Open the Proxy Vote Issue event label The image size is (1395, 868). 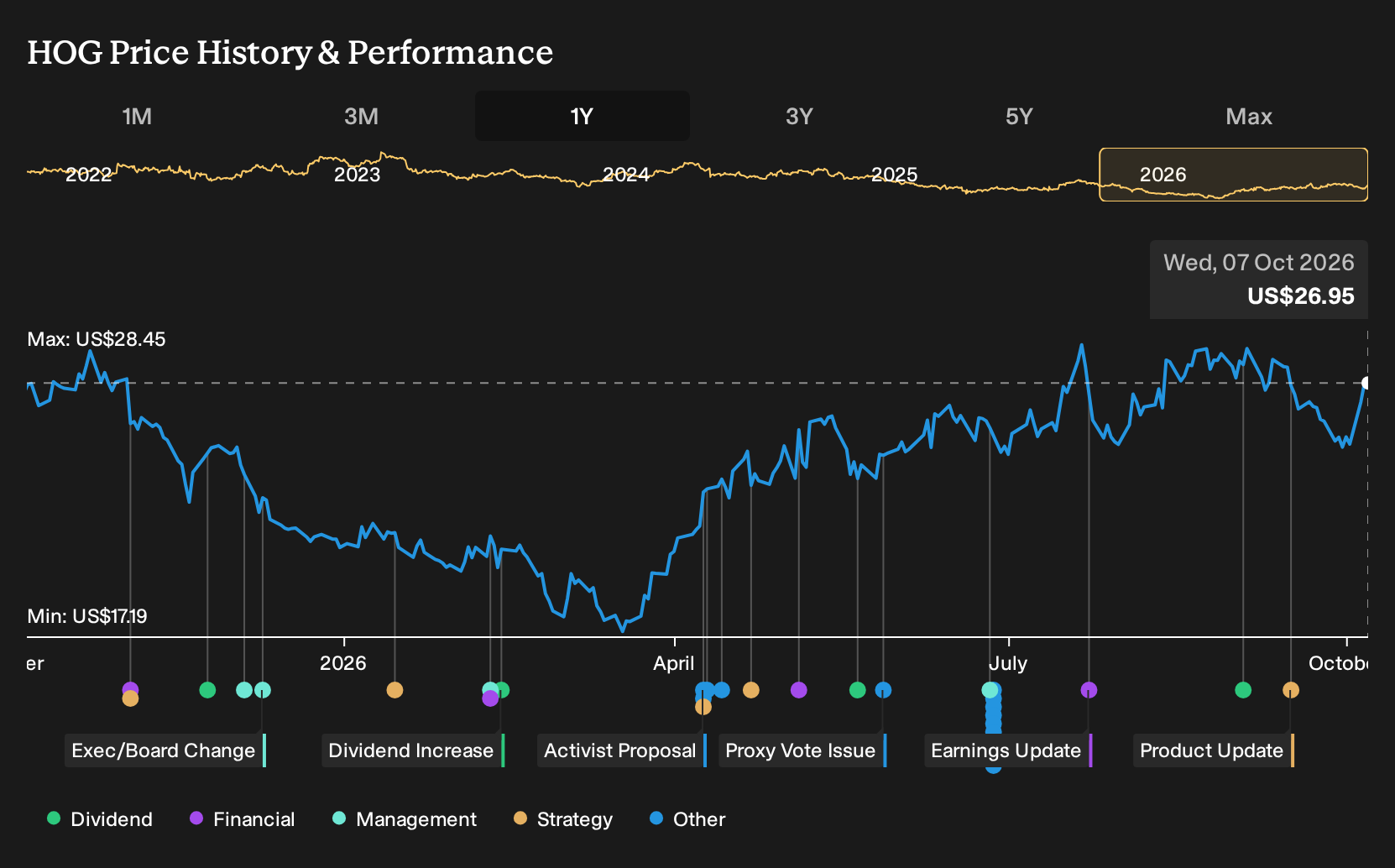[x=802, y=750]
